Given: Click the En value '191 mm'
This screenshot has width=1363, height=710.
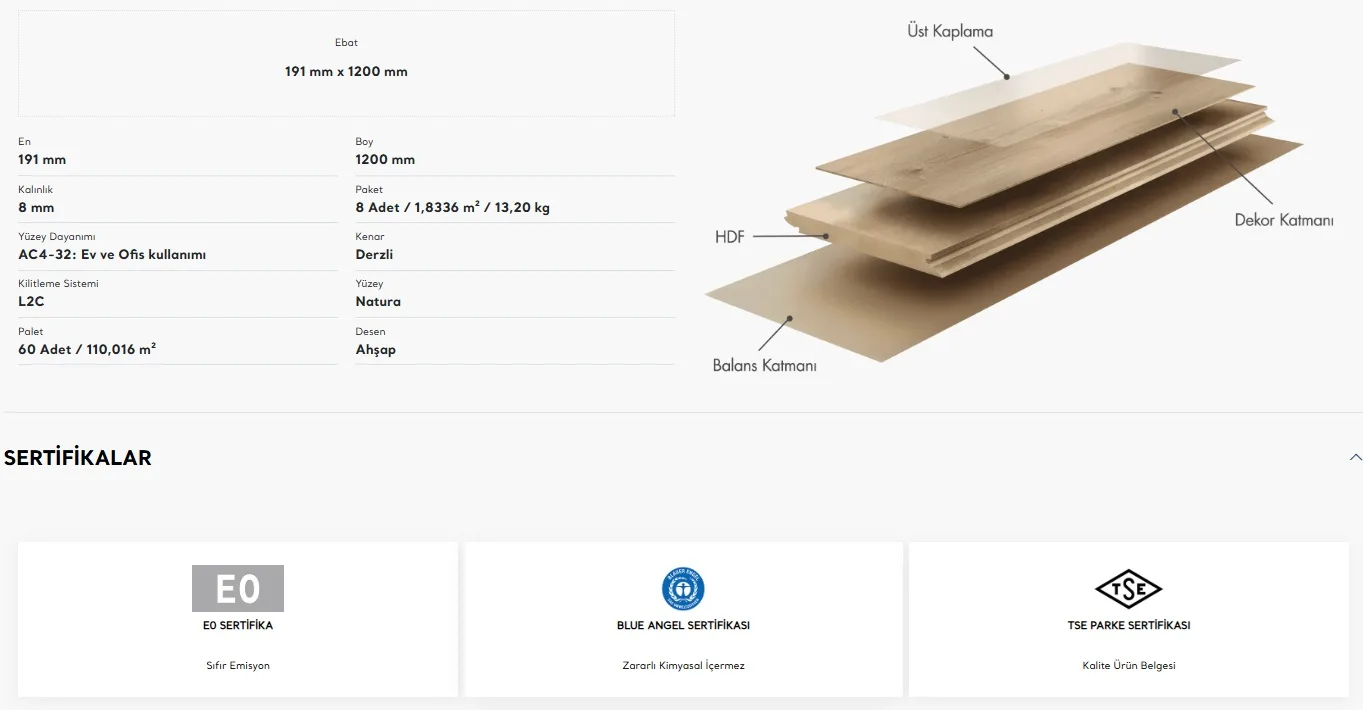Looking at the screenshot, I should coord(42,160).
